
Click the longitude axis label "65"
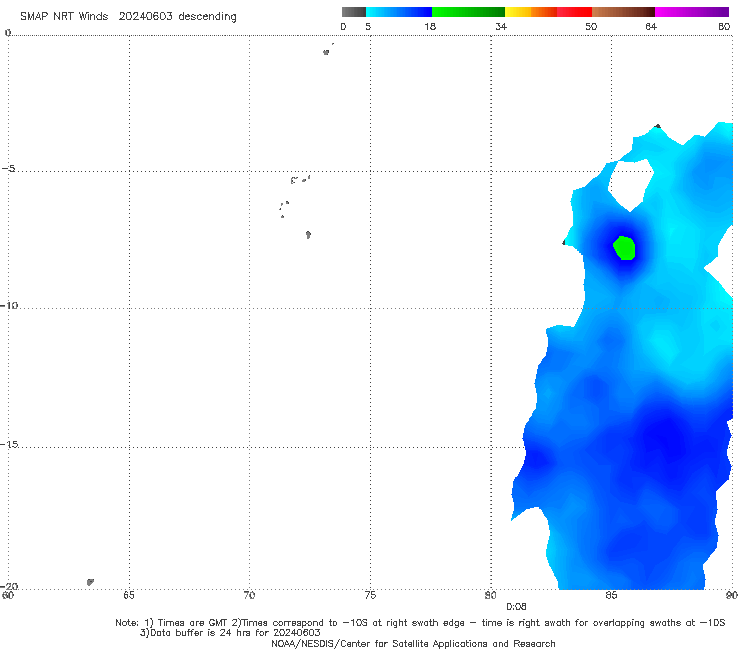129,595
